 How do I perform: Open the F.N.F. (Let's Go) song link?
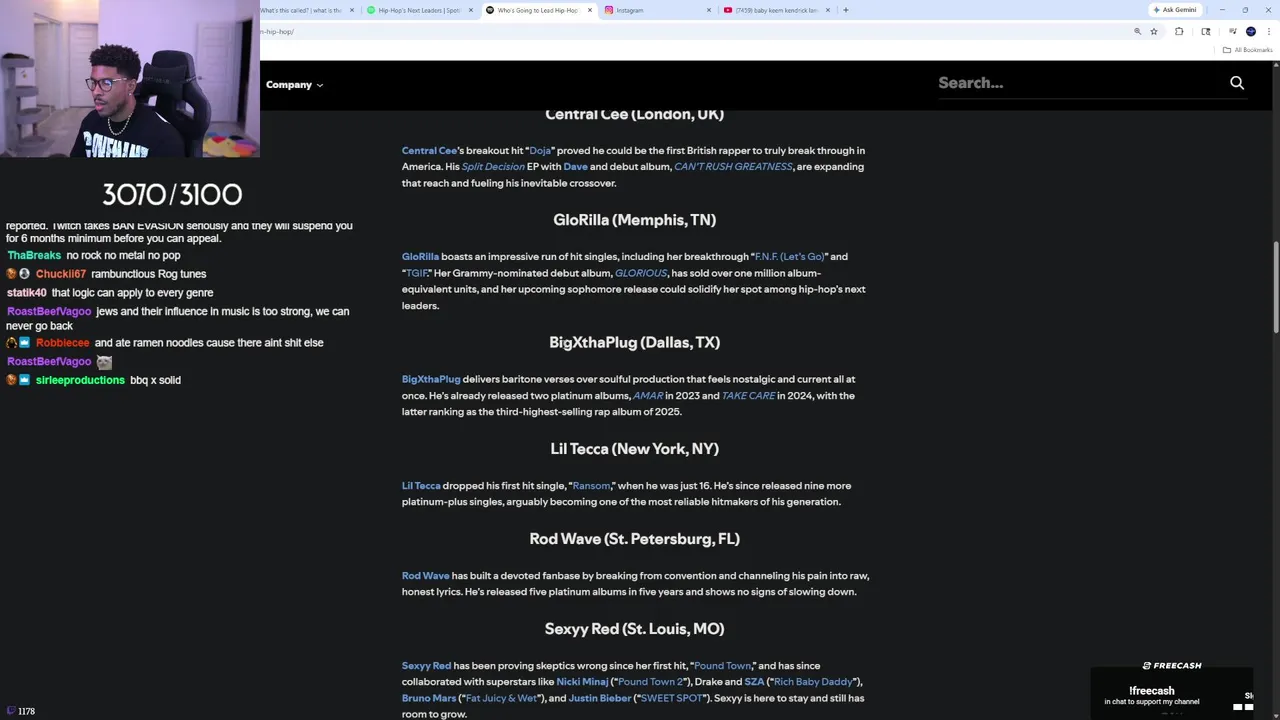(x=789, y=257)
